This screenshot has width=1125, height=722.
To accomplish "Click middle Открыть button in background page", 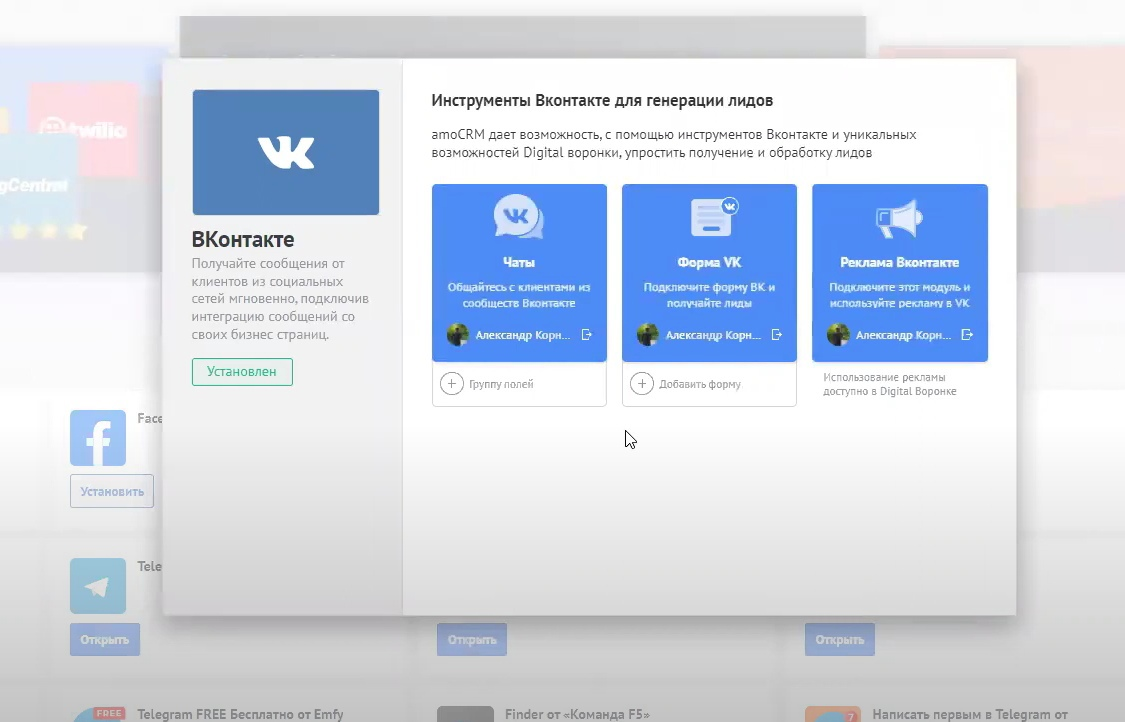I will [x=472, y=639].
